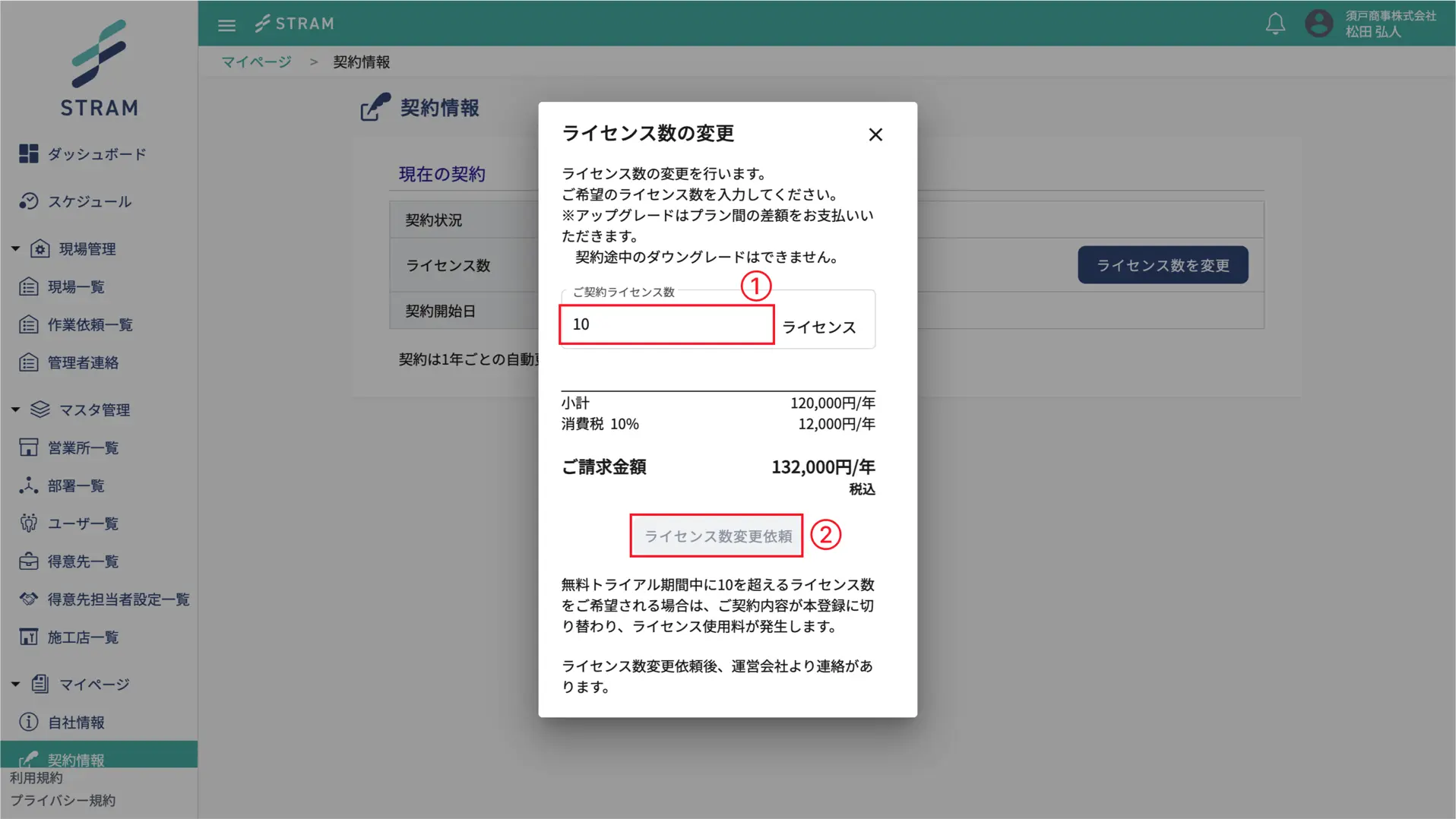Open the 得意先一覧 clients icon
The image size is (1456, 819).
(28, 561)
